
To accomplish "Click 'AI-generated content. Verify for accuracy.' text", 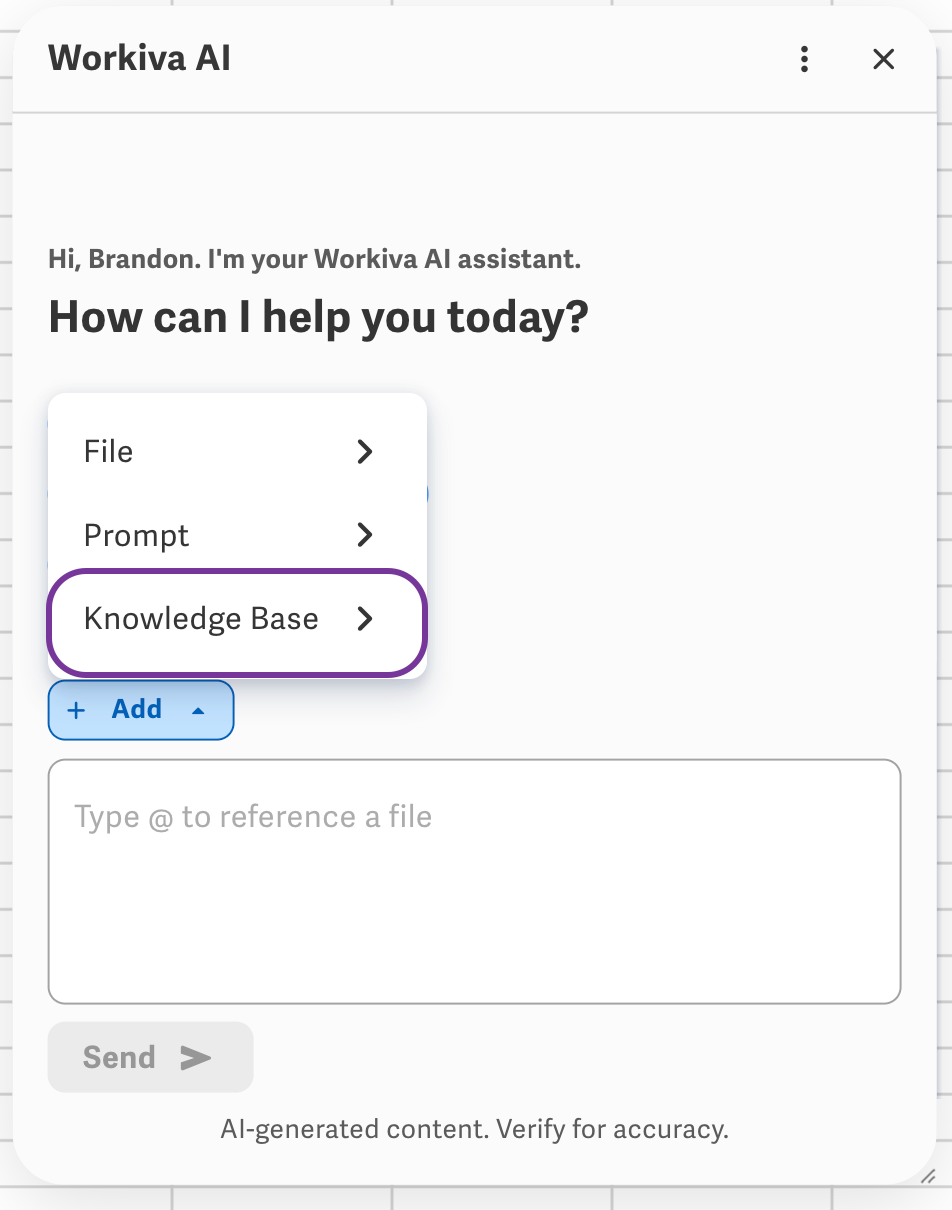I will (x=474, y=1130).
